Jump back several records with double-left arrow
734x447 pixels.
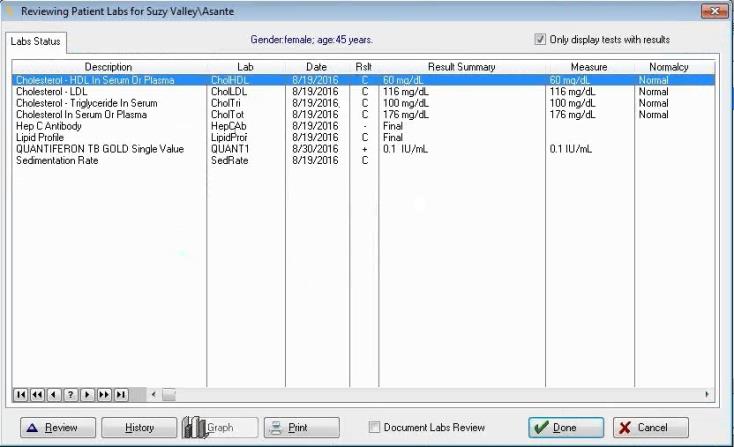tap(37, 395)
